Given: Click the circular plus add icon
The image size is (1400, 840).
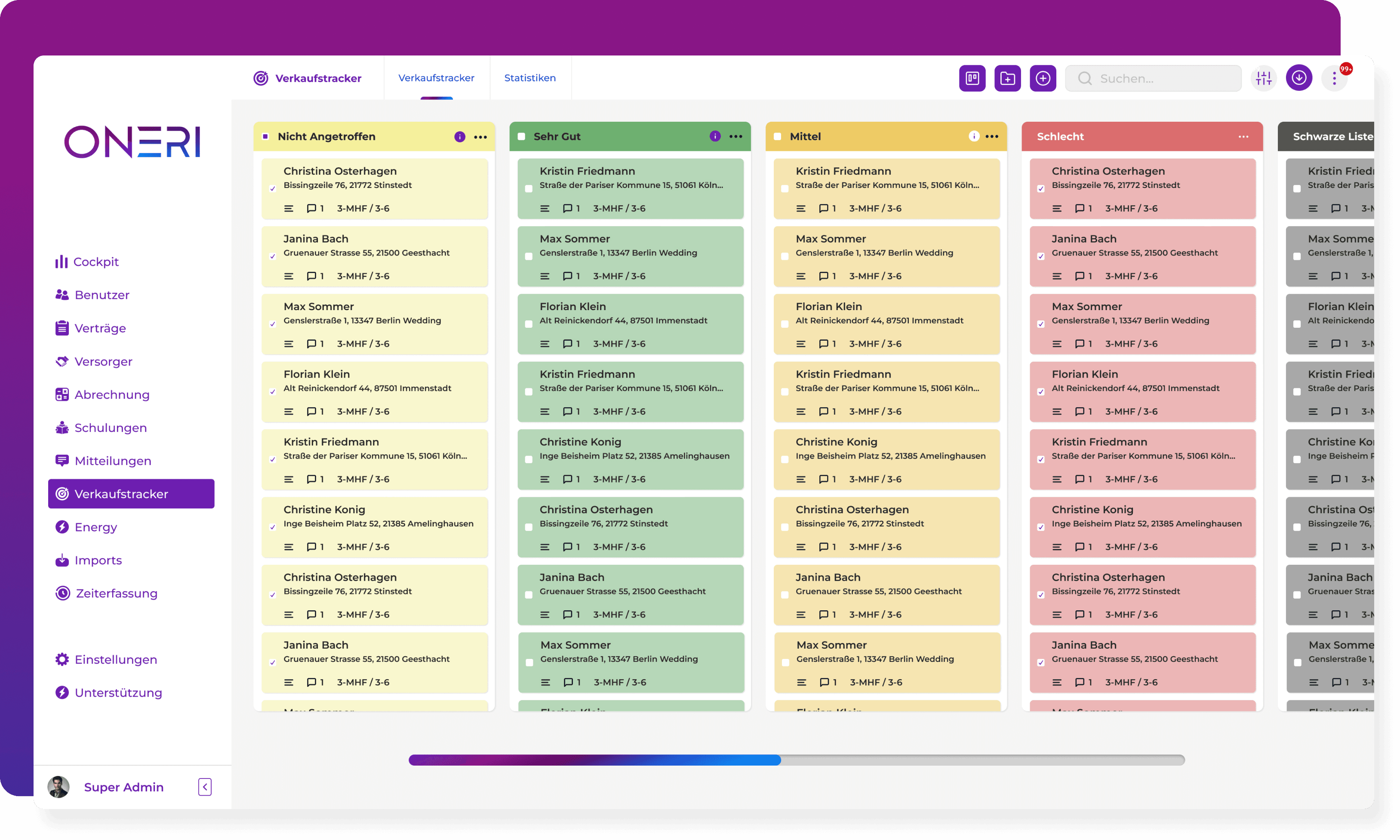Looking at the screenshot, I should coord(1043,78).
